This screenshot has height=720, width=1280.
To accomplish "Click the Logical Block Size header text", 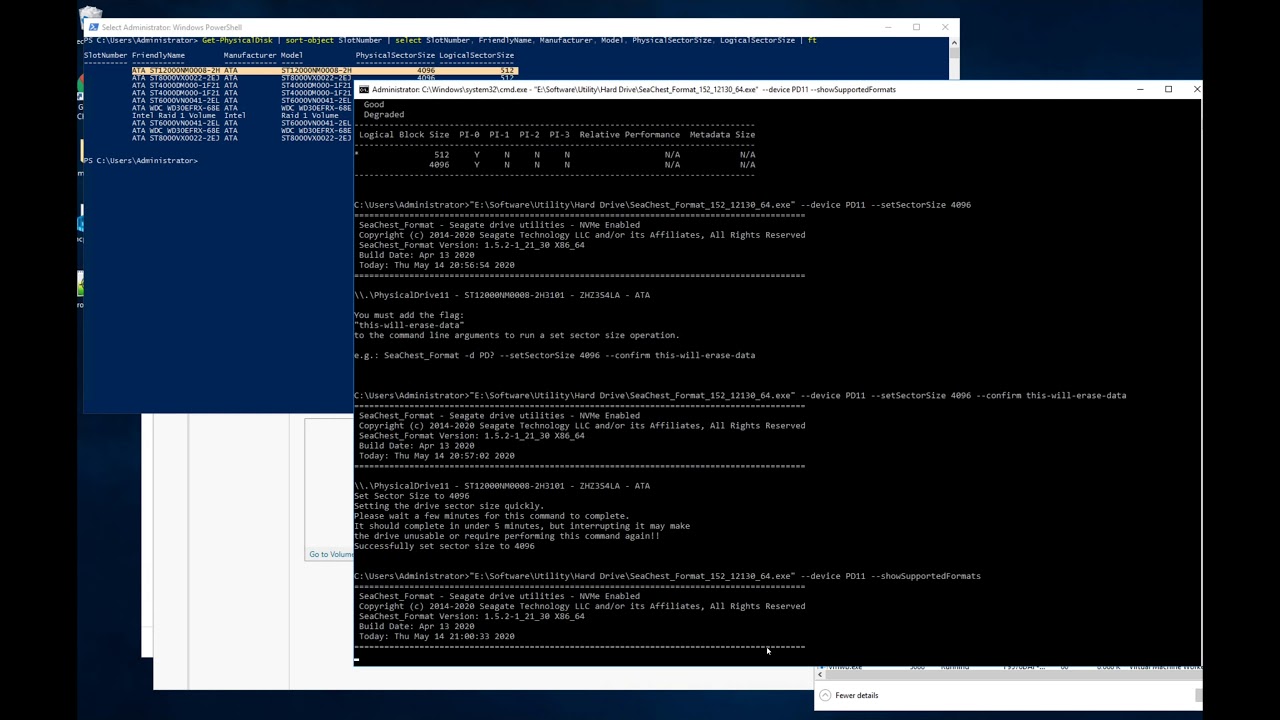I will pos(404,134).
